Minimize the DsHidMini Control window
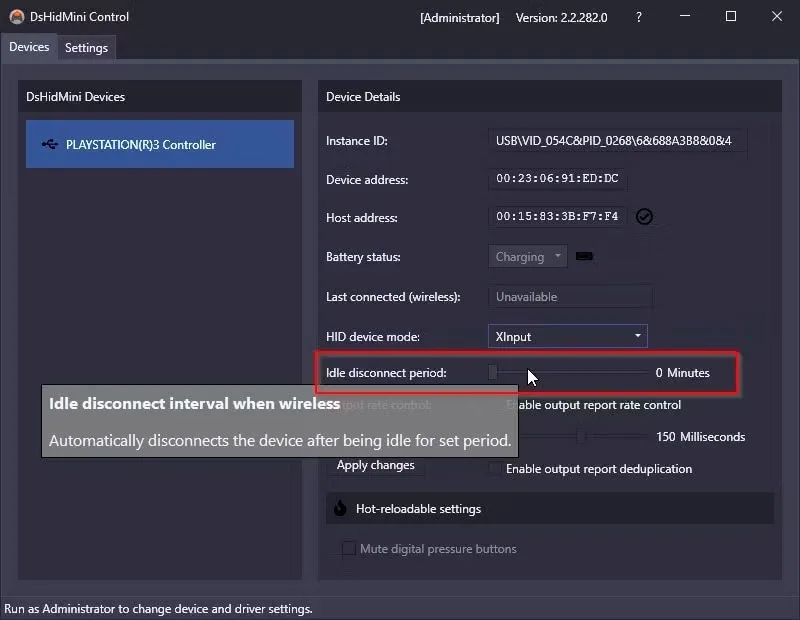800x620 pixels. point(685,16)
